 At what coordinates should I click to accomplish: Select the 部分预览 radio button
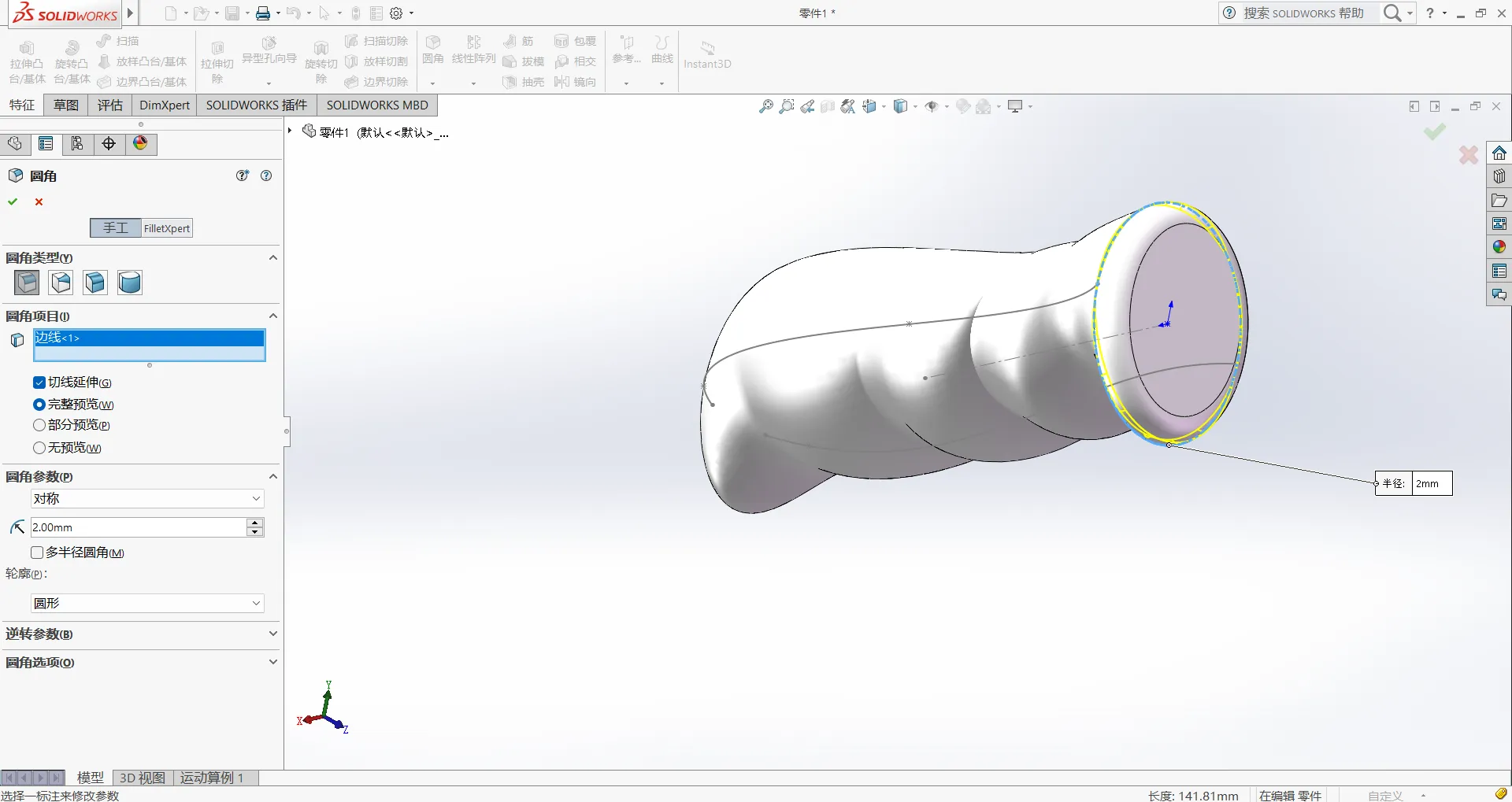39,425
